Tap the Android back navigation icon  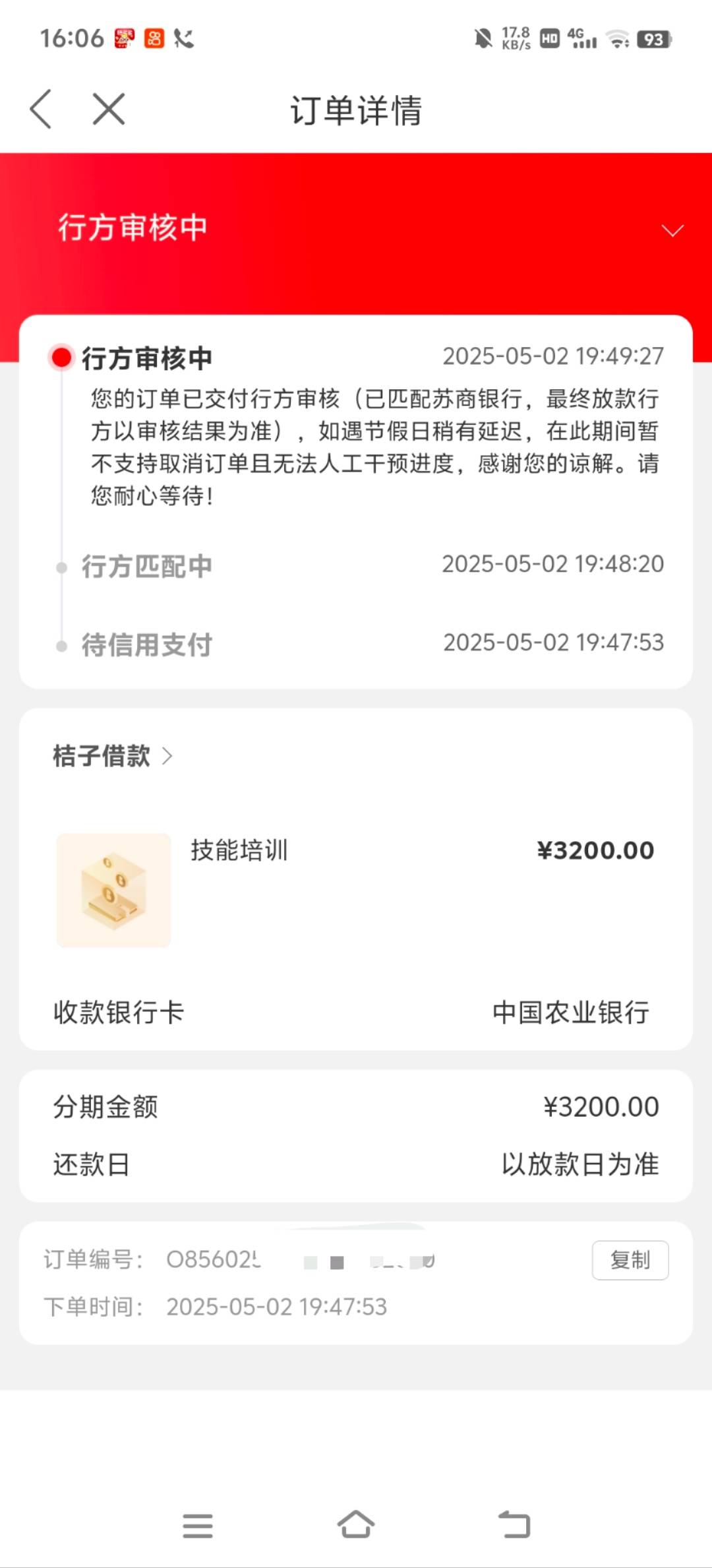click(x=514, y=1524)
